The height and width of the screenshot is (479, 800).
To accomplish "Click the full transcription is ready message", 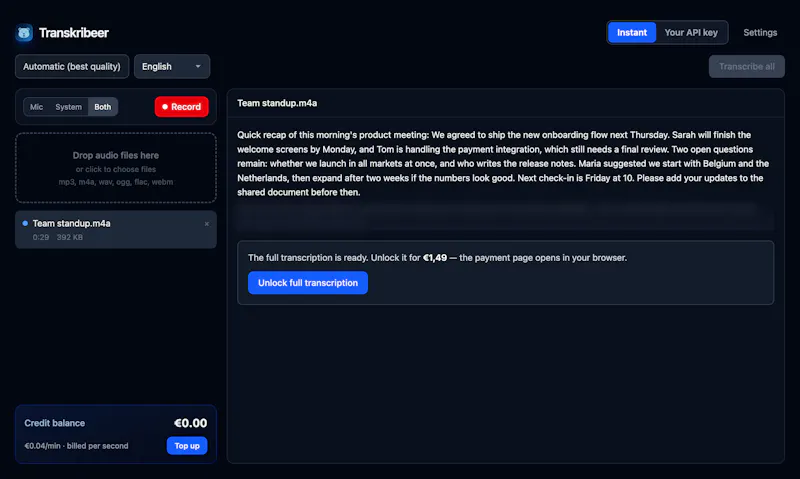I will pos(437,258).
